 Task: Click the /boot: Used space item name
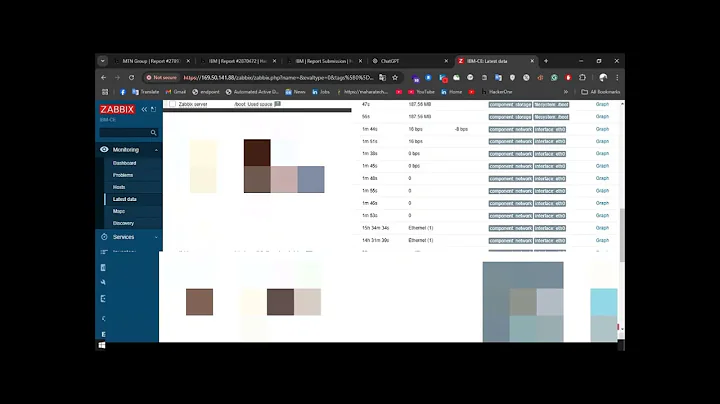tap(253, 104)
